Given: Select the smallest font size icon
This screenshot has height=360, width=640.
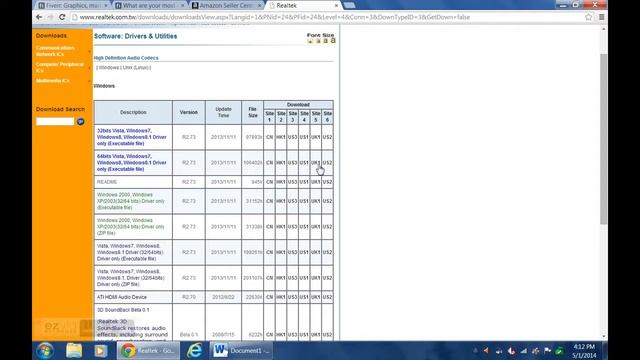Looking at the screenshot, I should click(310, 41).
